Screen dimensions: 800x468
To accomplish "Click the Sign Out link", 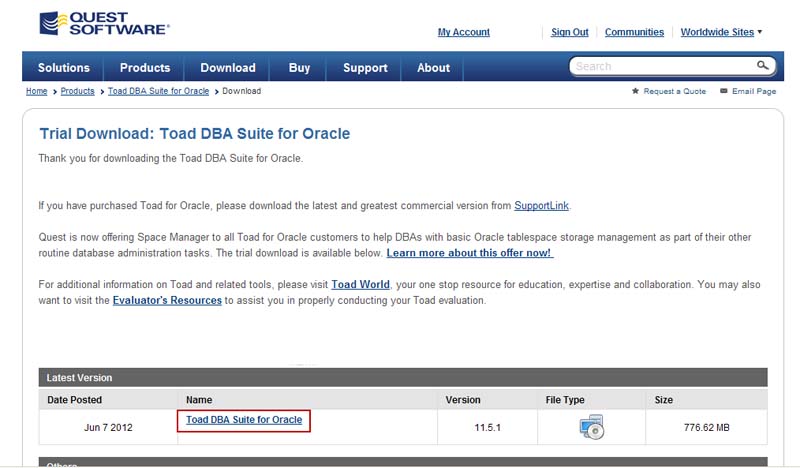I will click(x=570, y=32).
